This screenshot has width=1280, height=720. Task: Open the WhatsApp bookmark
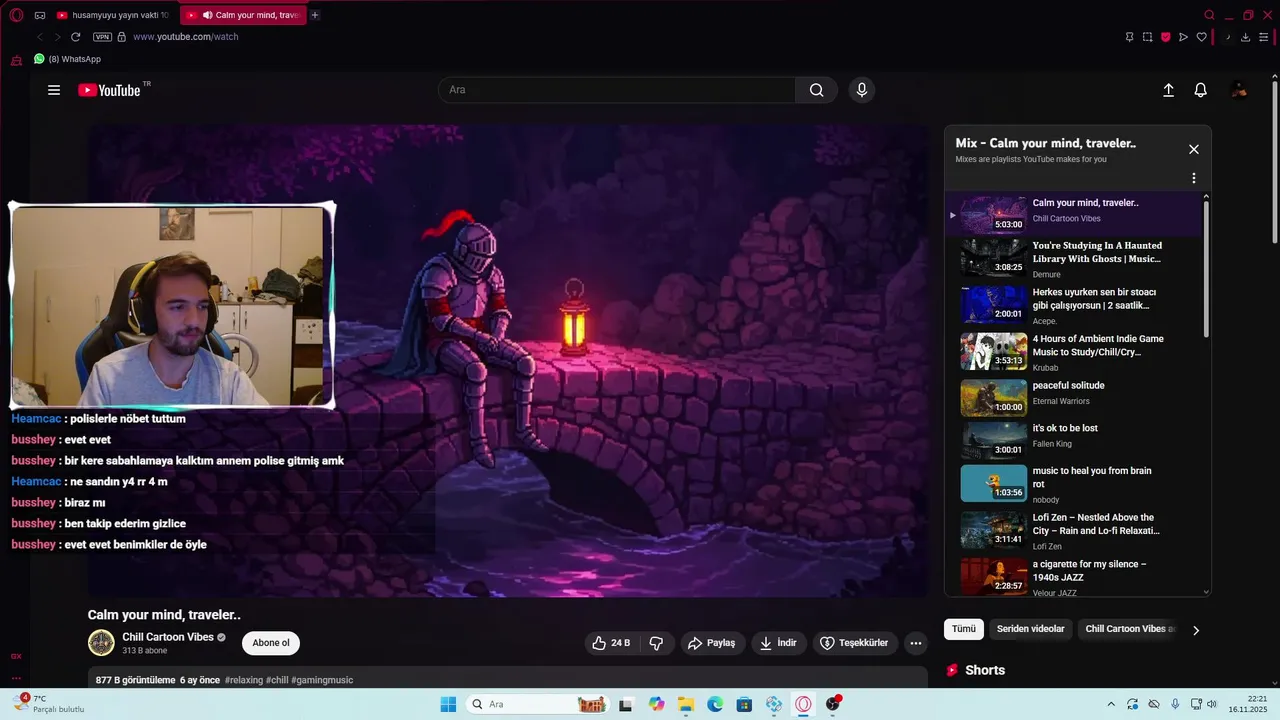(x=67, y=59)
